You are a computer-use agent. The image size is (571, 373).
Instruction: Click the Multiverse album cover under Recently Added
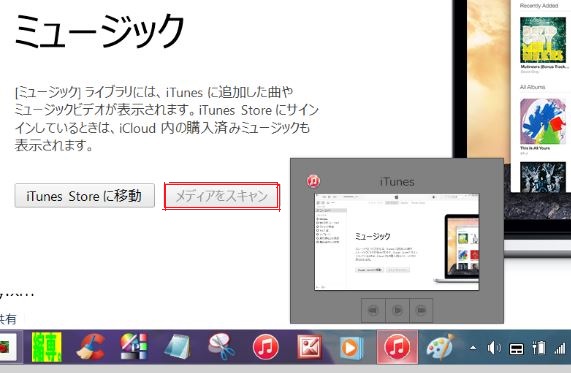pyautogui.click(x=543, y=40)
